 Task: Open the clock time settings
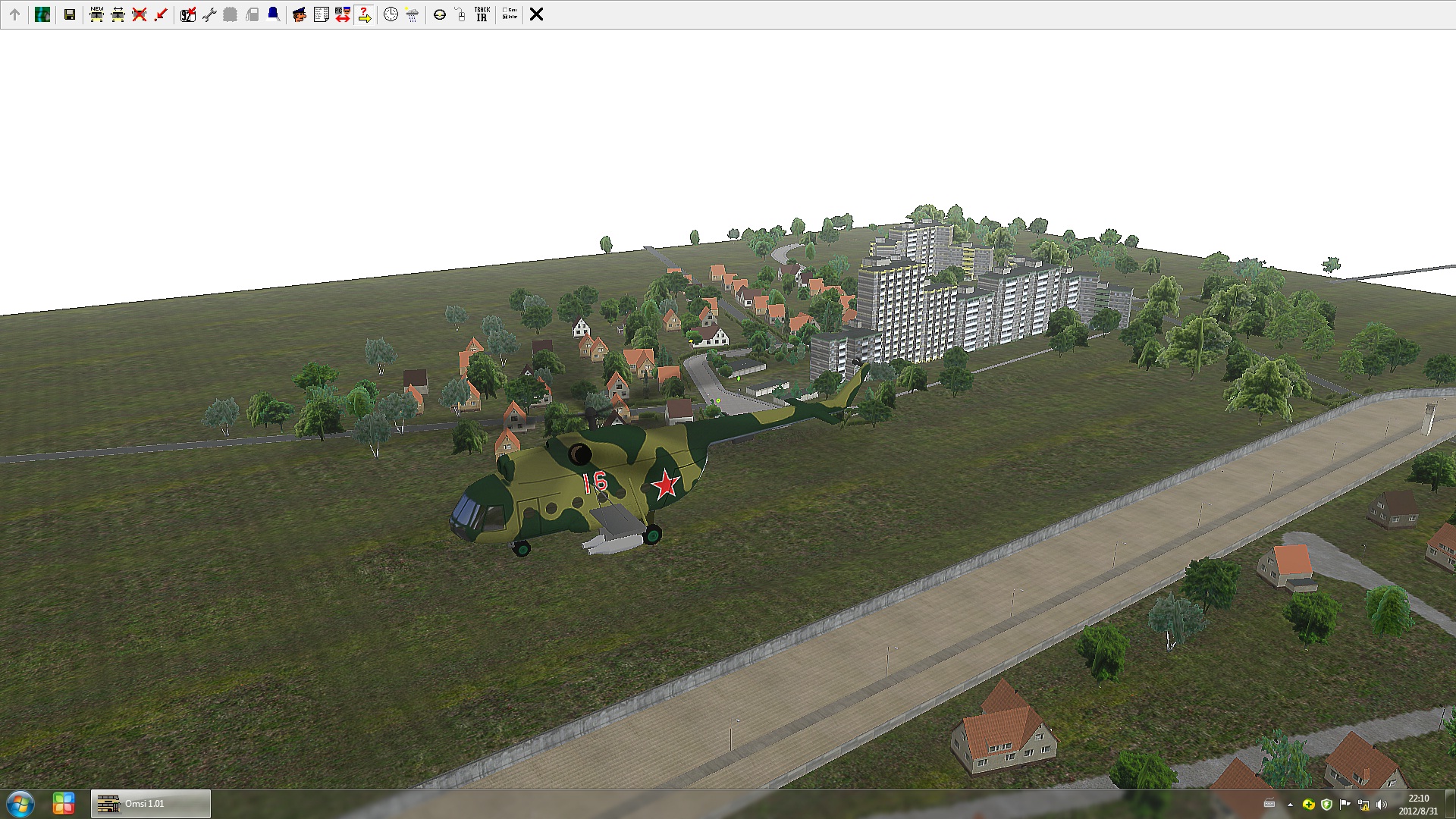click(x=391, y=14)
